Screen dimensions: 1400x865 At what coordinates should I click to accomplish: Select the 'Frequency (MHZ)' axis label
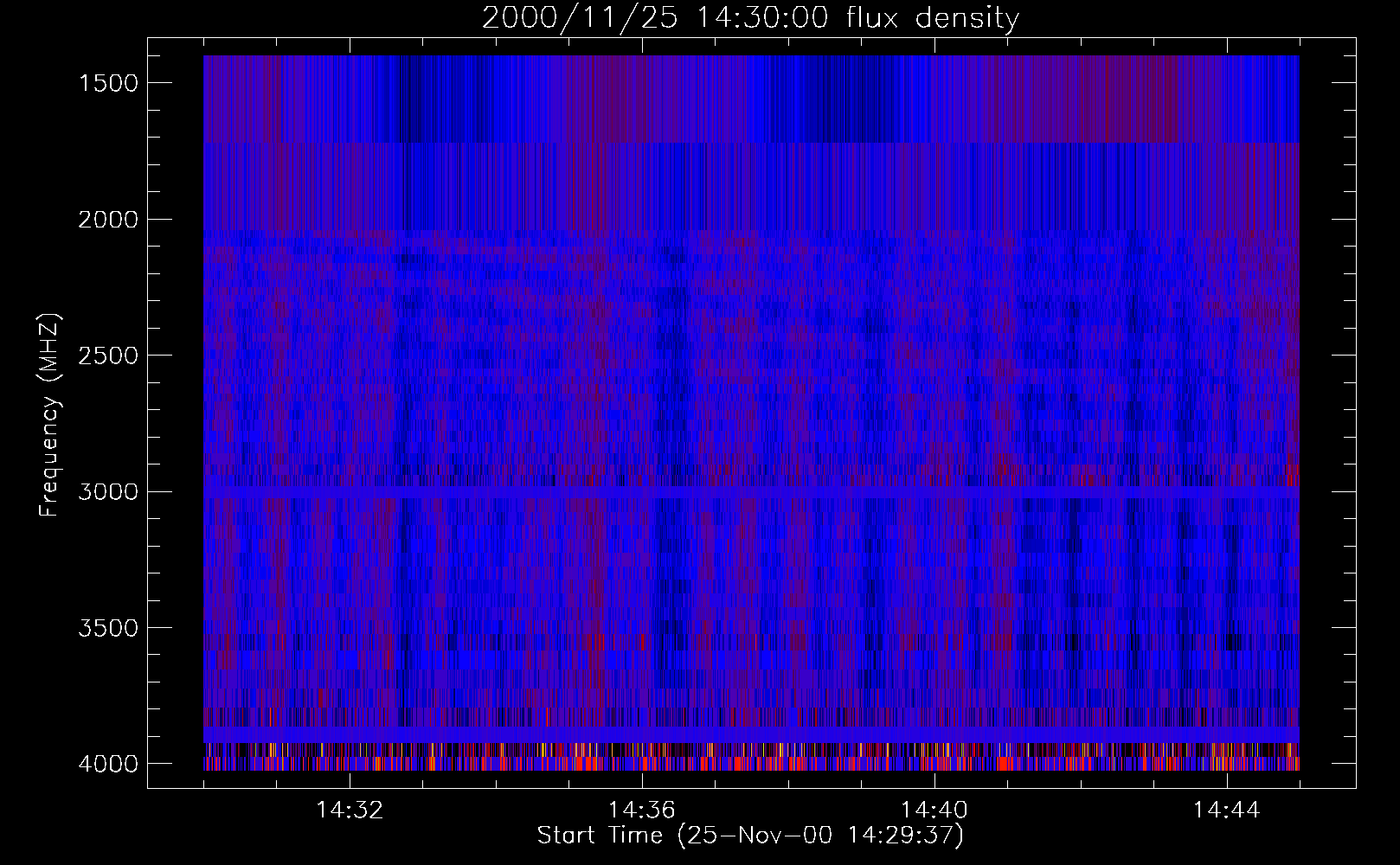pos(50,415)
